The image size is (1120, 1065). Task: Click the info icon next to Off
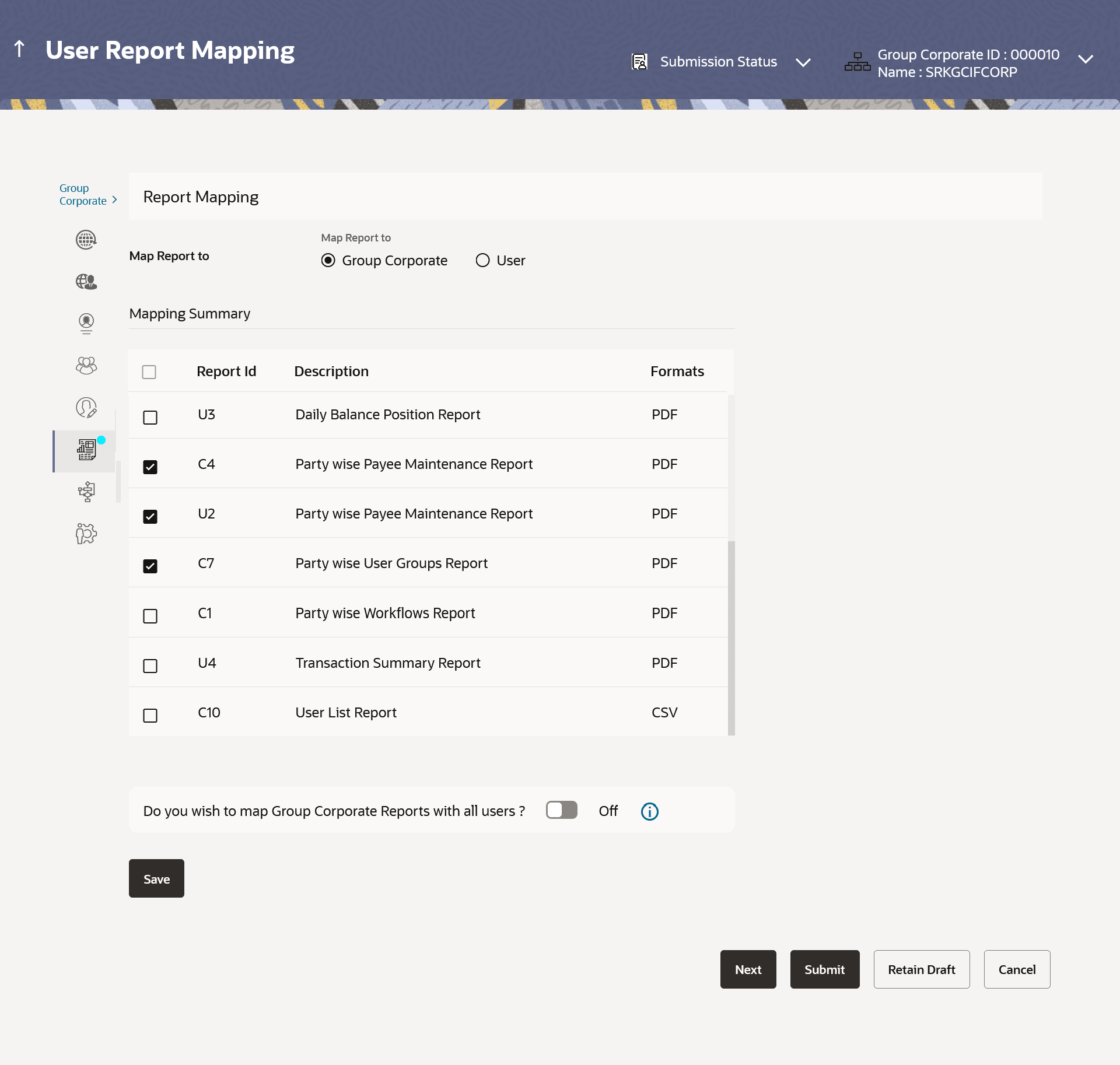point(649,811)
